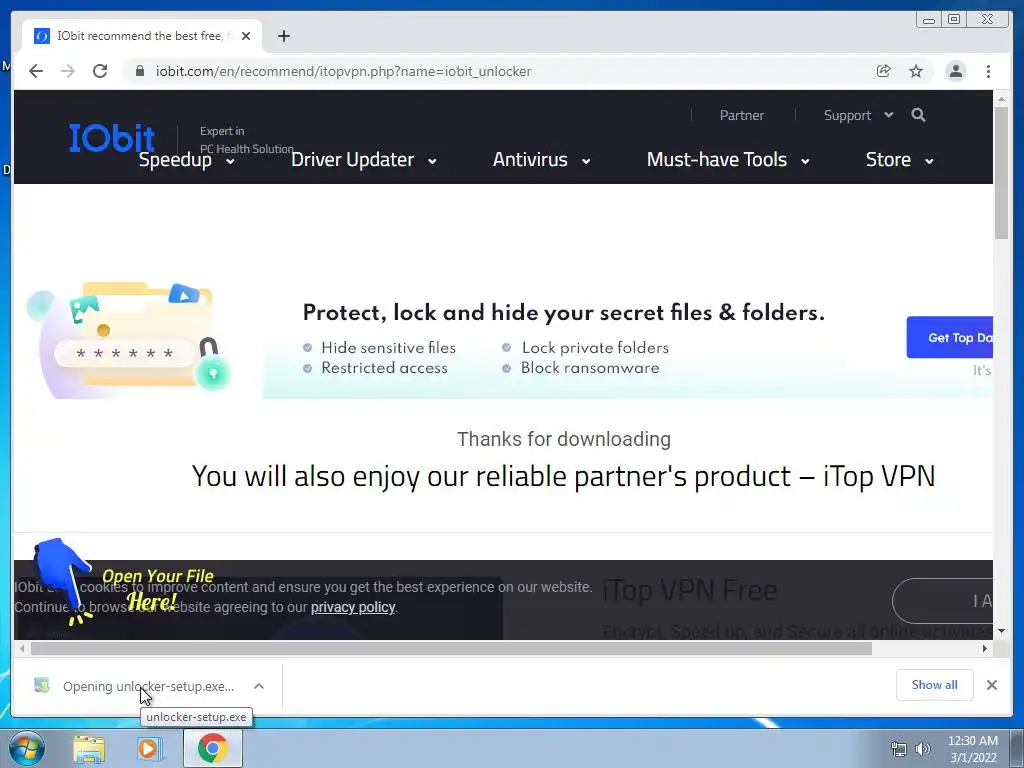Click the Chrome taskbar icon
Screen dimensions: 1024x768
213,749
